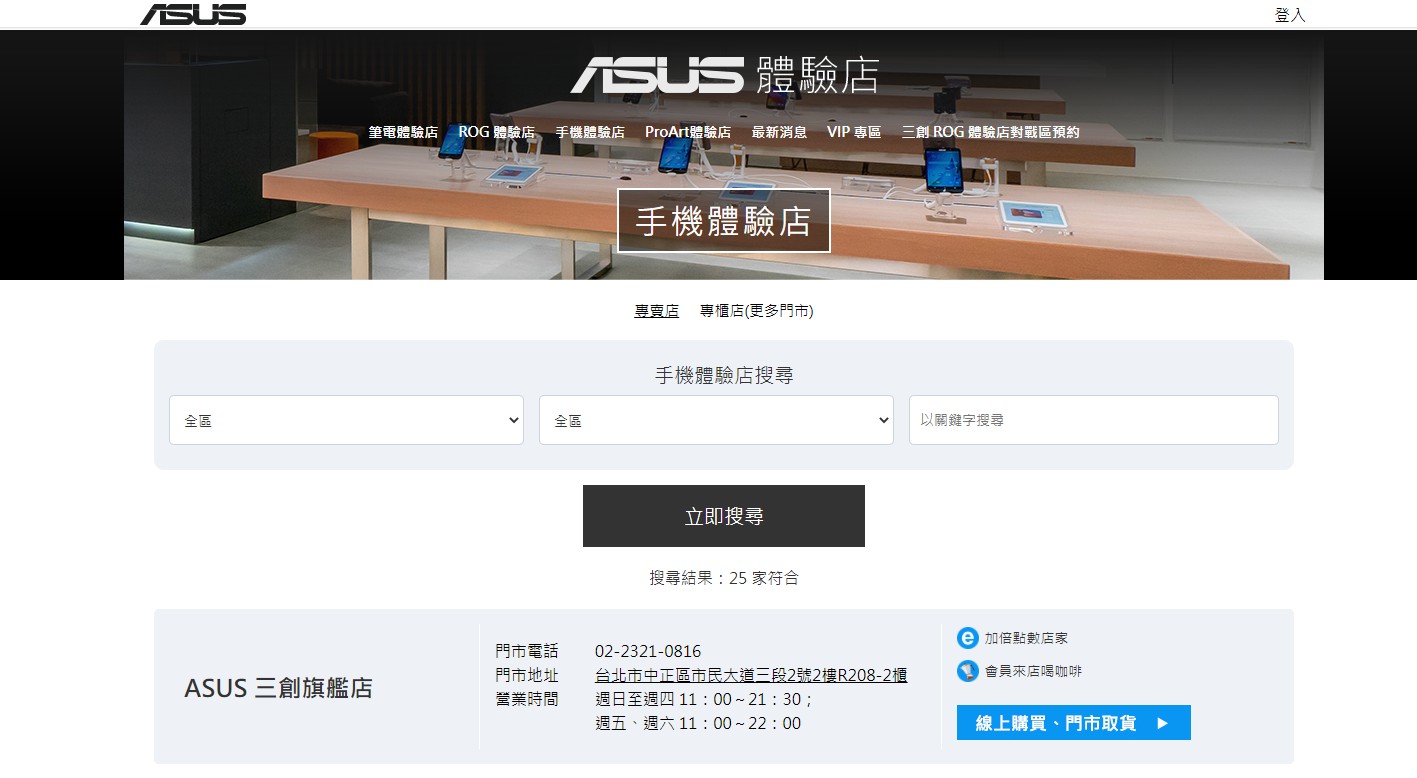Expand the first 全區 region dropdown

[346, 420]
